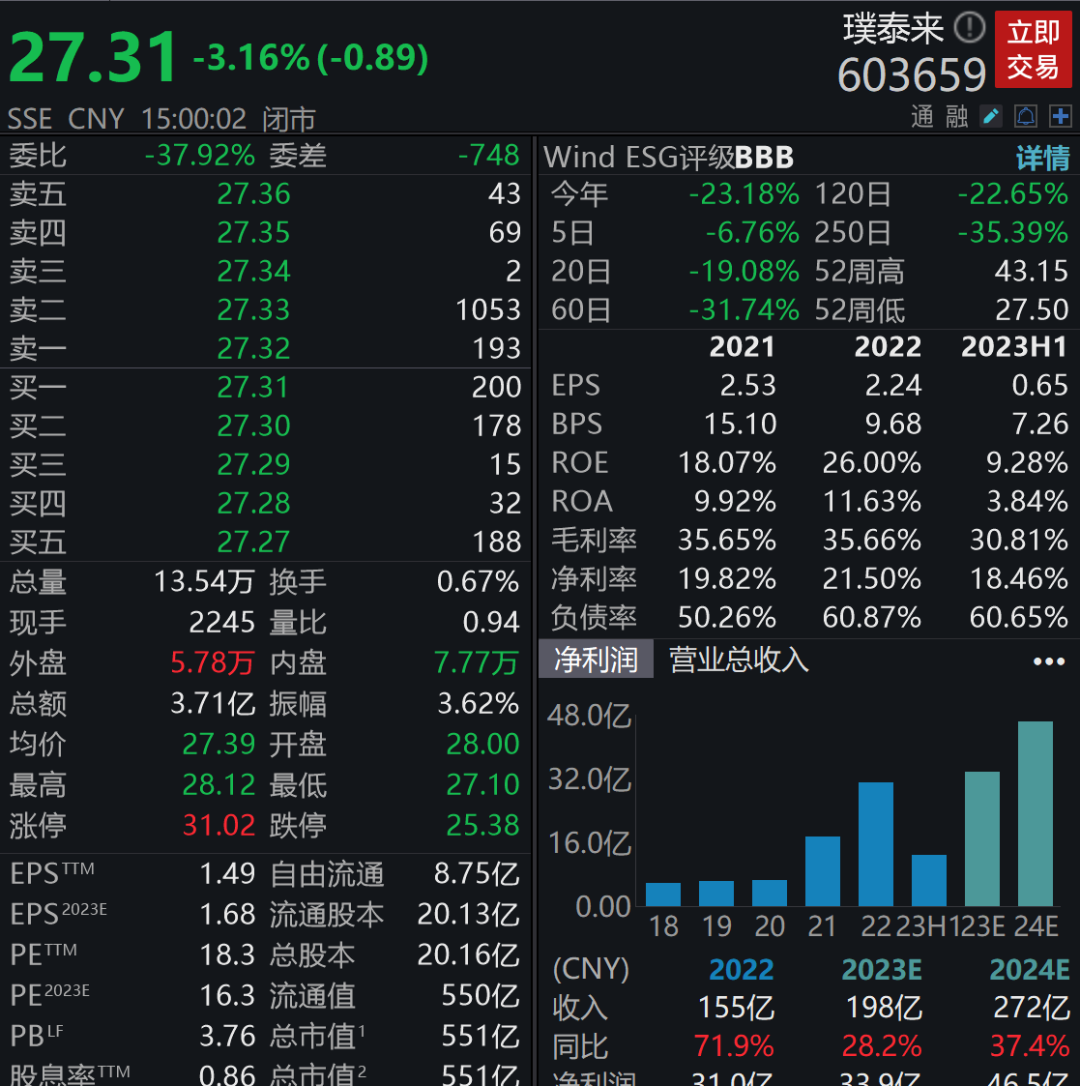Select the 买一 bid price 27.31
Screen dimensions: 1080x1086
tap(253, 387)
